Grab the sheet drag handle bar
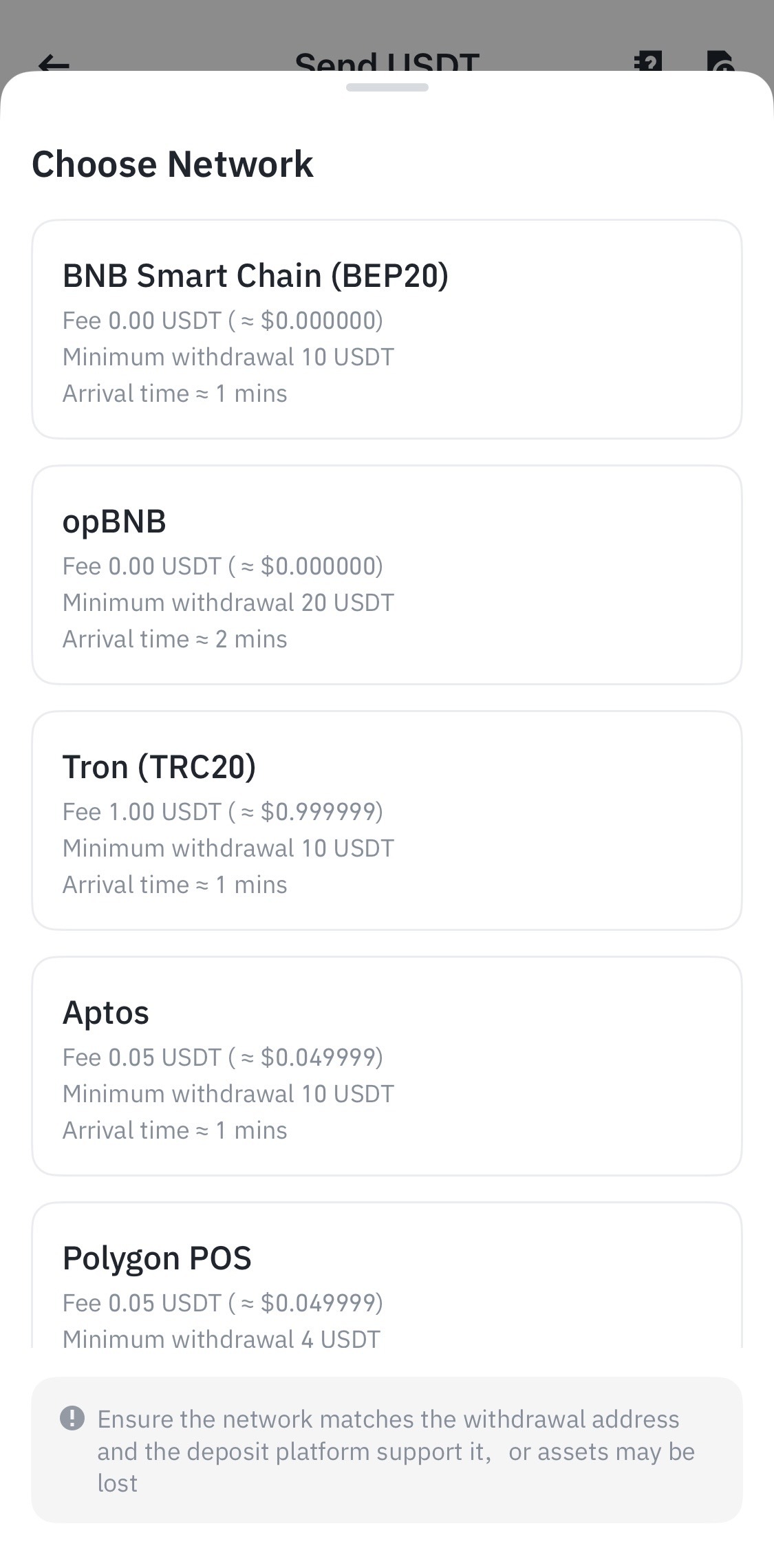 coord(387,87)
